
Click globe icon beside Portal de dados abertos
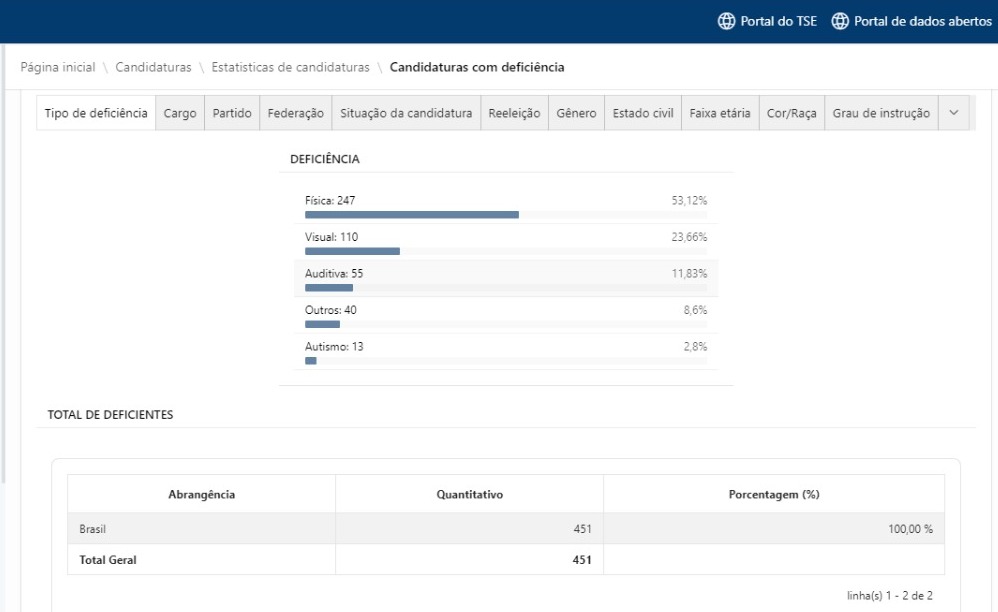pos(840,22)
